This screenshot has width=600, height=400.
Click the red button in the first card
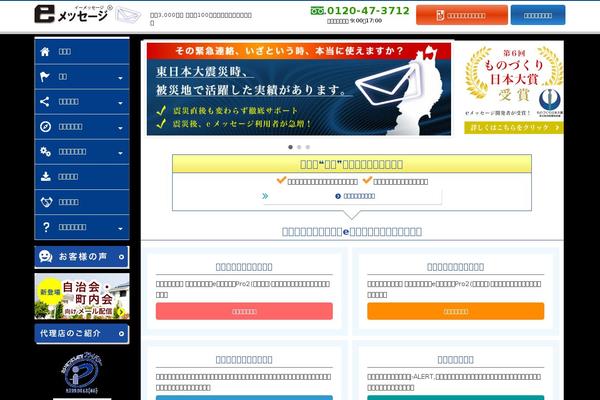(244, 311)
